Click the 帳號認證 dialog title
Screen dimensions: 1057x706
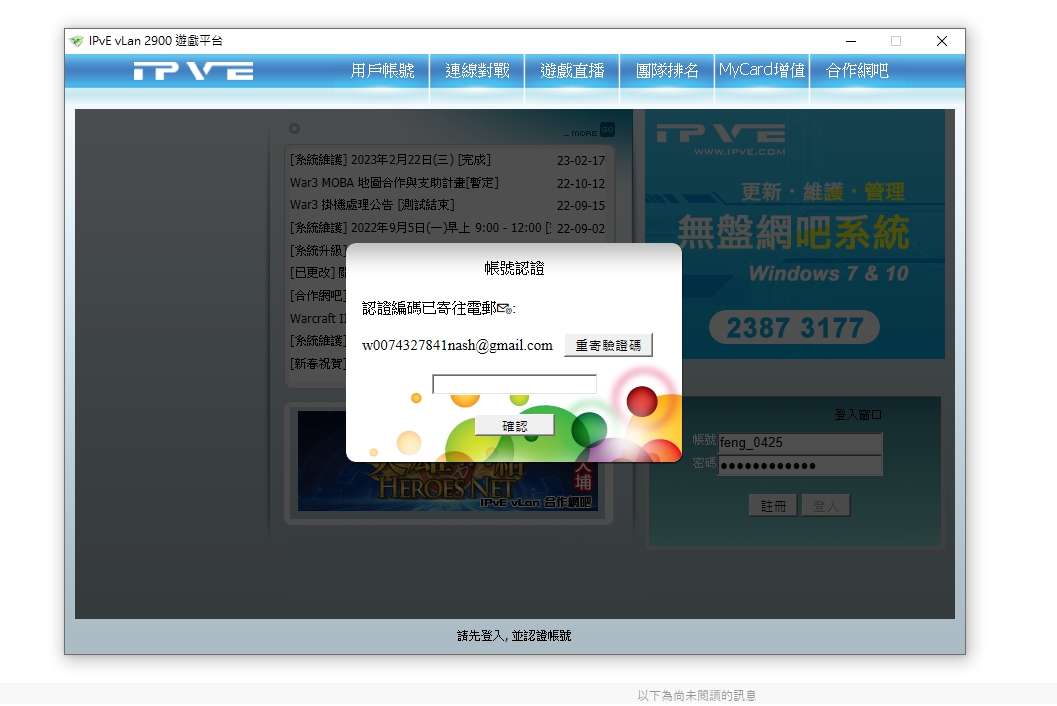(514, 268)
